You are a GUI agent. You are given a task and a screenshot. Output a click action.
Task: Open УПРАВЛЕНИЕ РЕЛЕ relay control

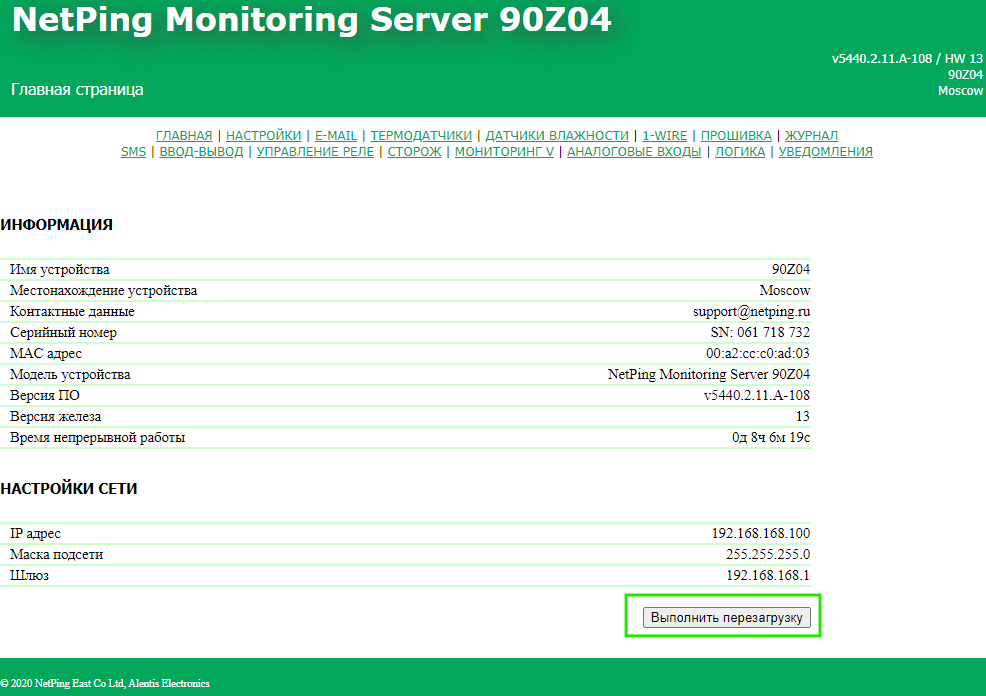pos(315,152)
